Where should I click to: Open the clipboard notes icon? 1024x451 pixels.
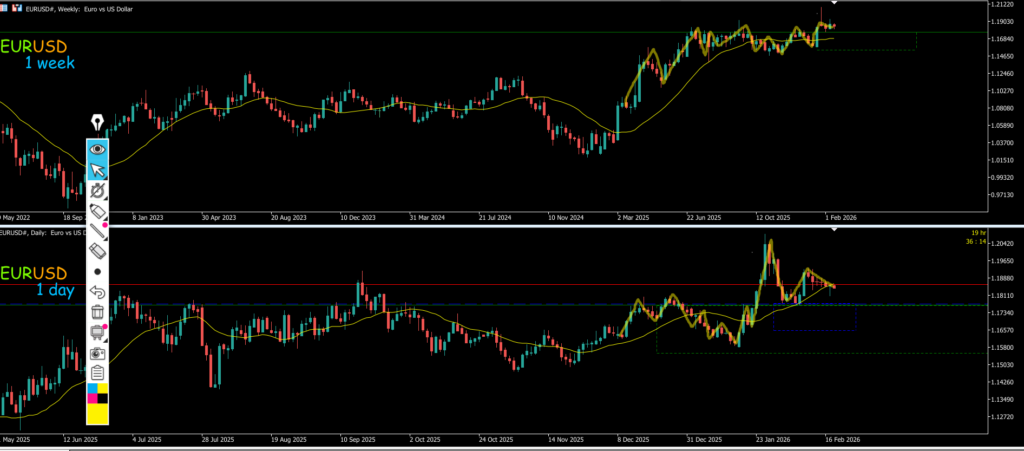[97, 373]
